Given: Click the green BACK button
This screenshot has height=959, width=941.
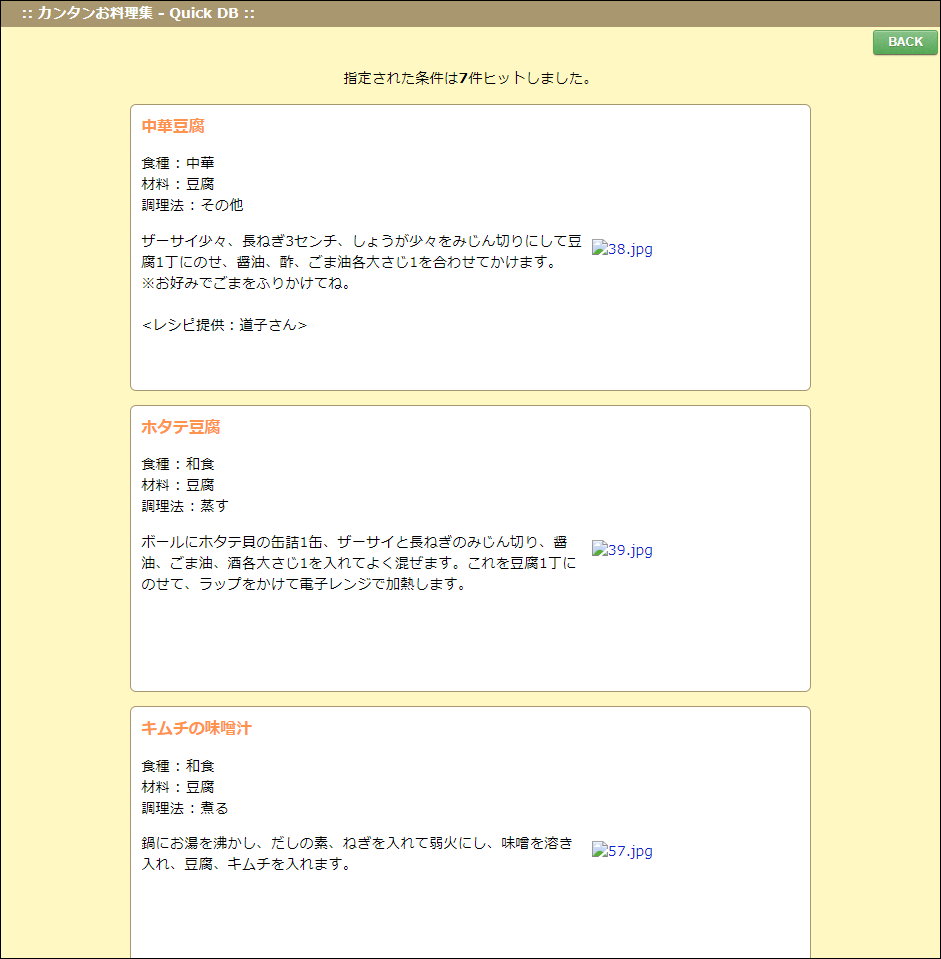Looking at the screenshot, I should click(905, 42).
